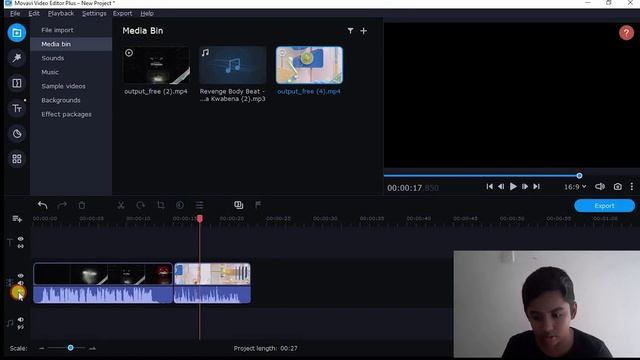Viewport: 640px width, 360px height.
Task: Play the preview
Action: point(513,187)
